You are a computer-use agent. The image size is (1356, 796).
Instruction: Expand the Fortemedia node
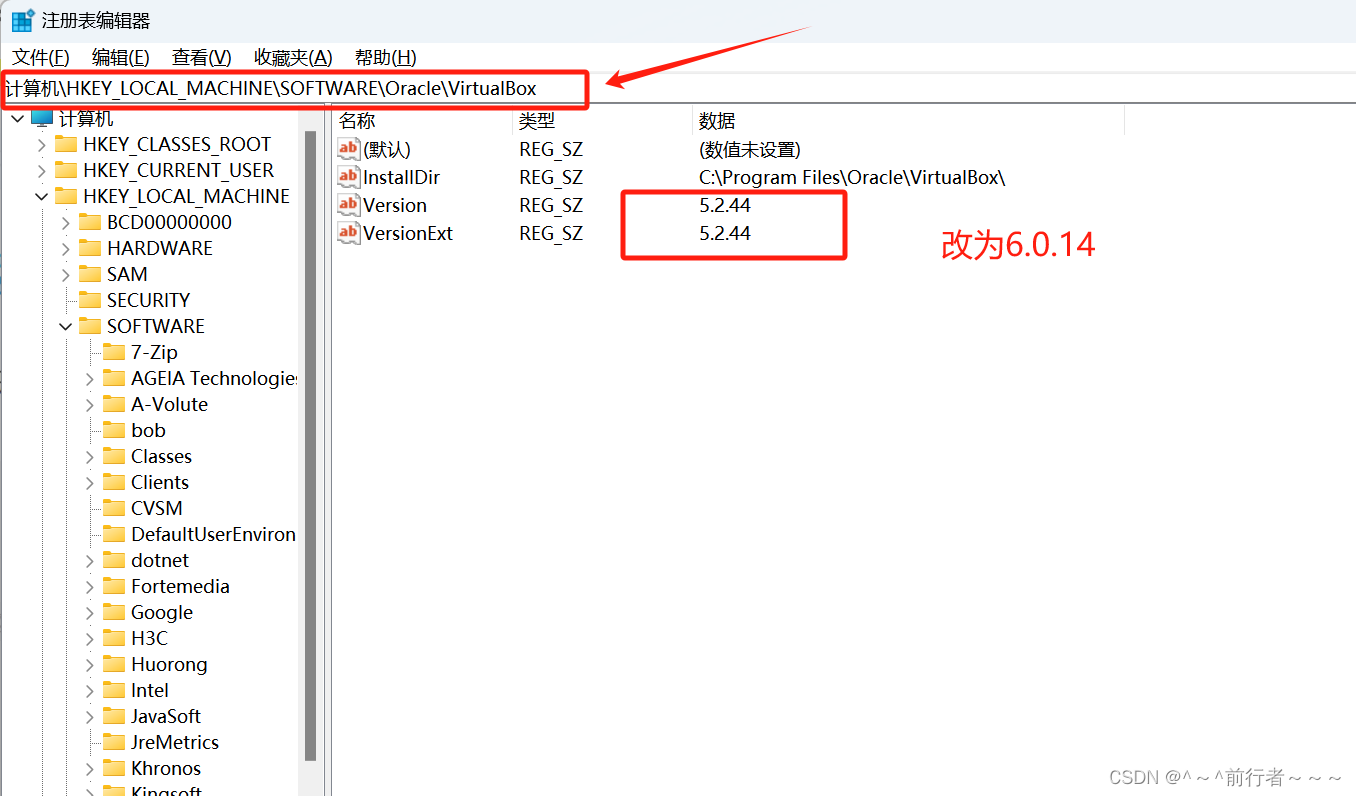pos(89,586)
